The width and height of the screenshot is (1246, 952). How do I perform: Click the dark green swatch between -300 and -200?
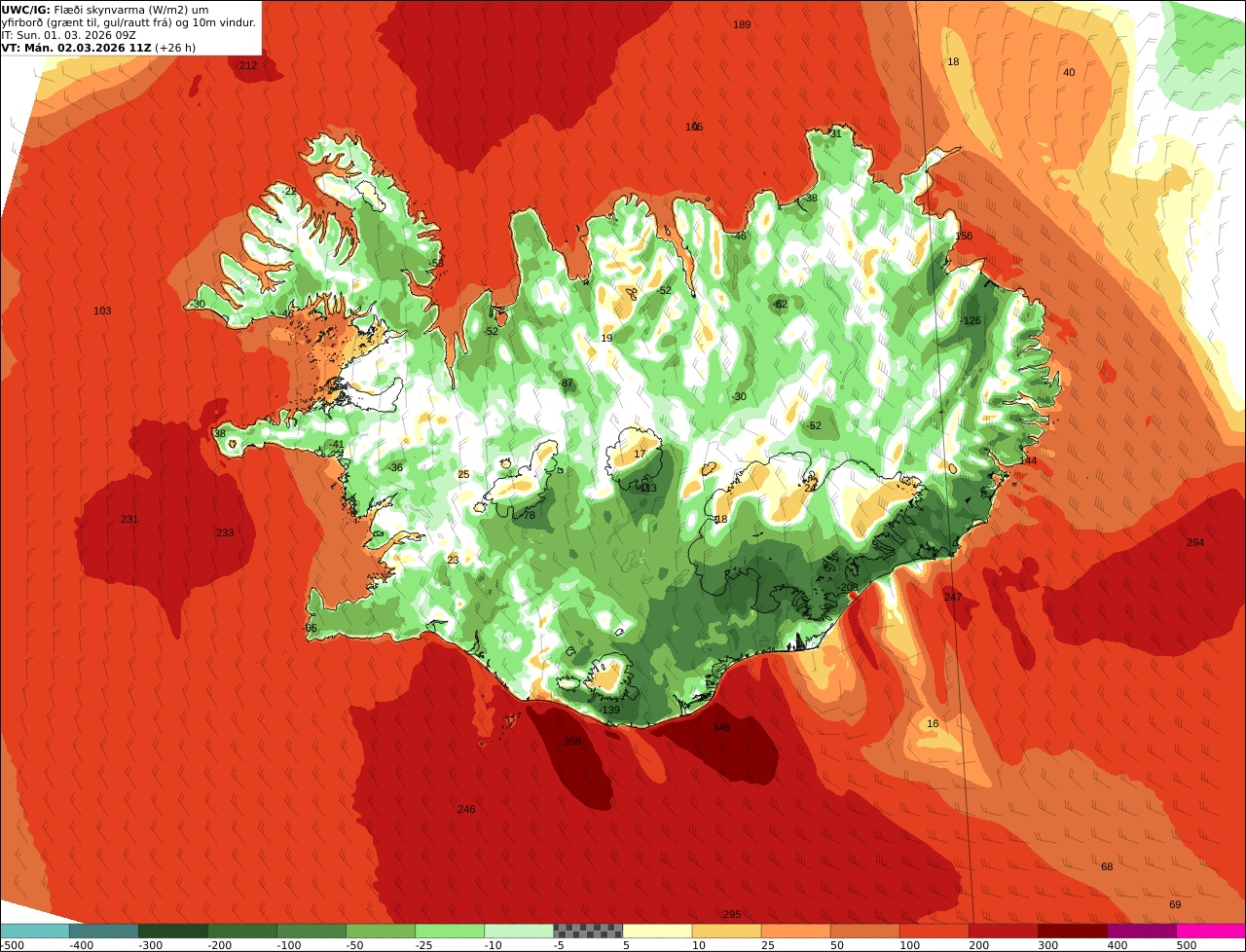click(x=173, y=931)
